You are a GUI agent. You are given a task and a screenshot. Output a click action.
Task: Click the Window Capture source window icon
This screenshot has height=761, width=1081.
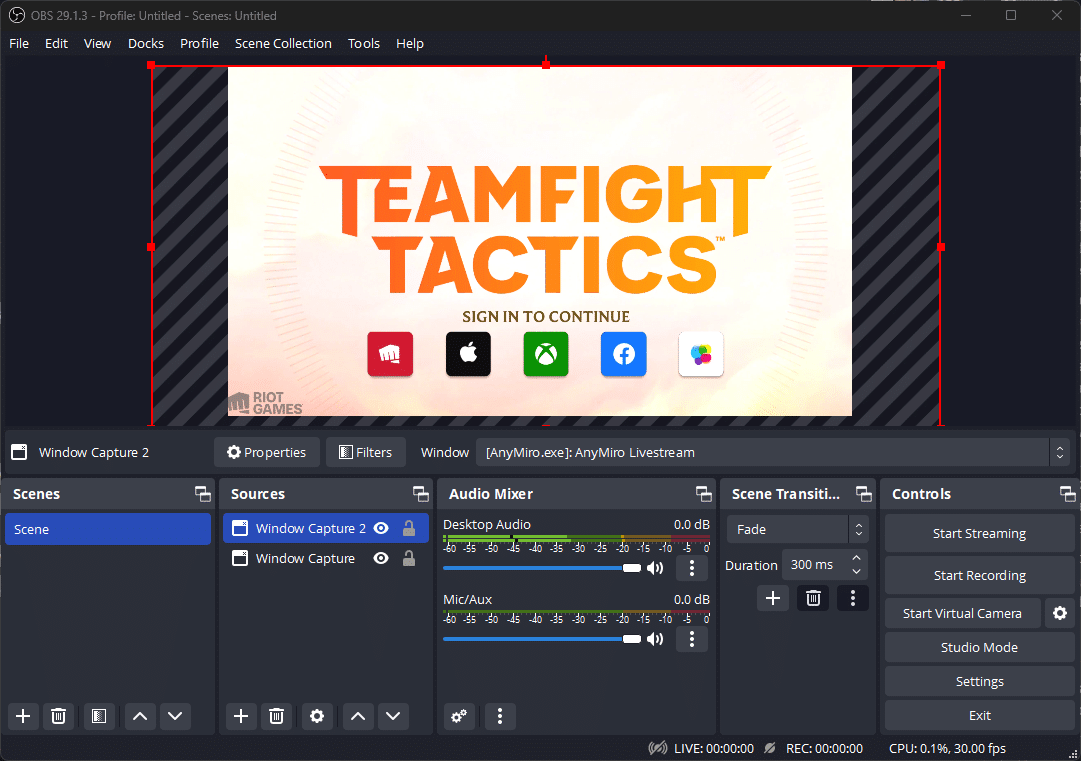(x=240, y=558)
